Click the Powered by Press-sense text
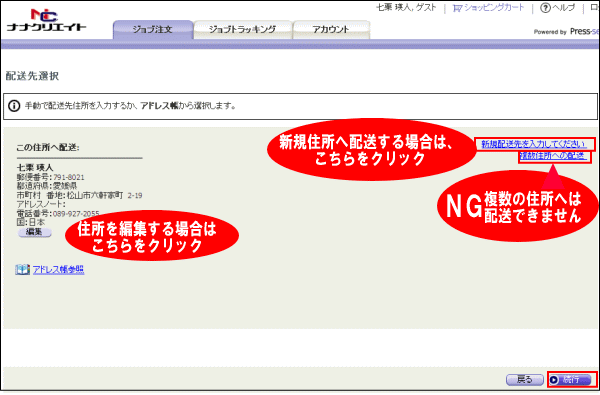600x395 pixels. [x=566, y=32]
